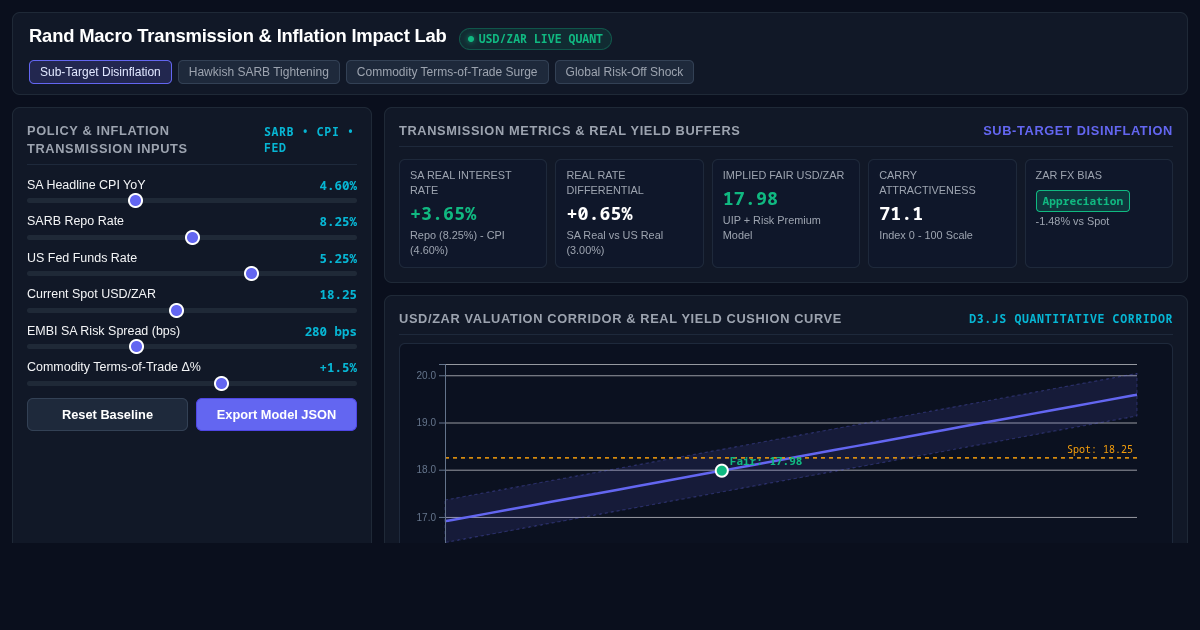Click the Index 0 - 100 Scale caption
1200x630 pixels.
click(926, 236)
